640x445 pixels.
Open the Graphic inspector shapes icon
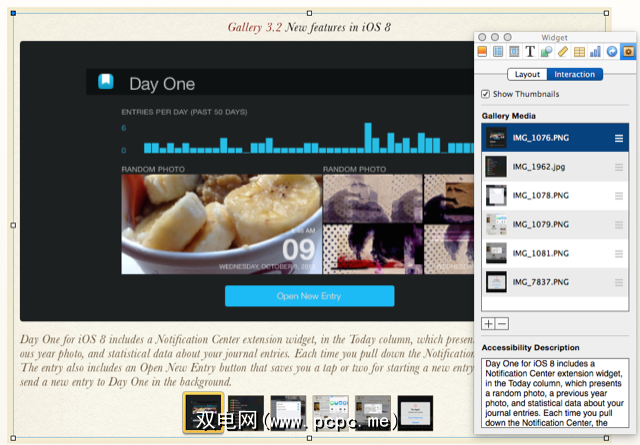pyautogui.click(x=546, y=51)
